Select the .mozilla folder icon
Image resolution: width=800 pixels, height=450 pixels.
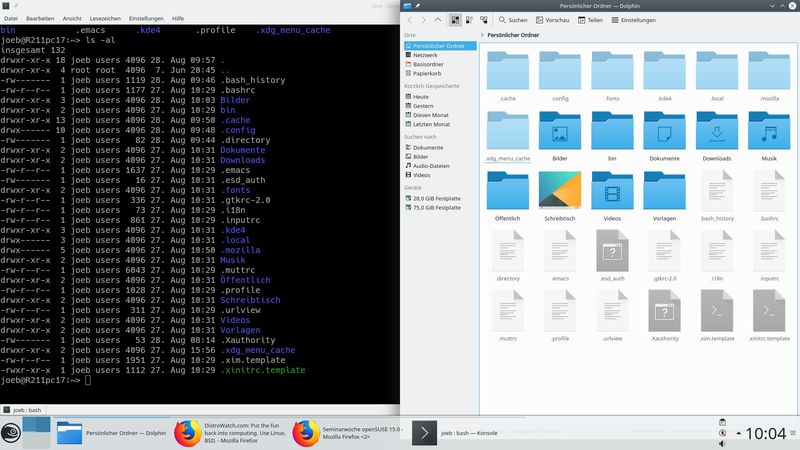coord(769,71)
